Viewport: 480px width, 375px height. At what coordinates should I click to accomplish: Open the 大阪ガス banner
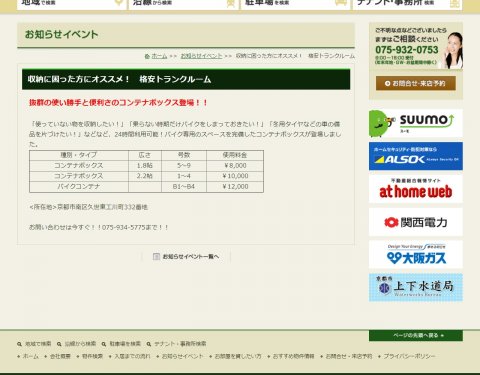tap(416, 254)
